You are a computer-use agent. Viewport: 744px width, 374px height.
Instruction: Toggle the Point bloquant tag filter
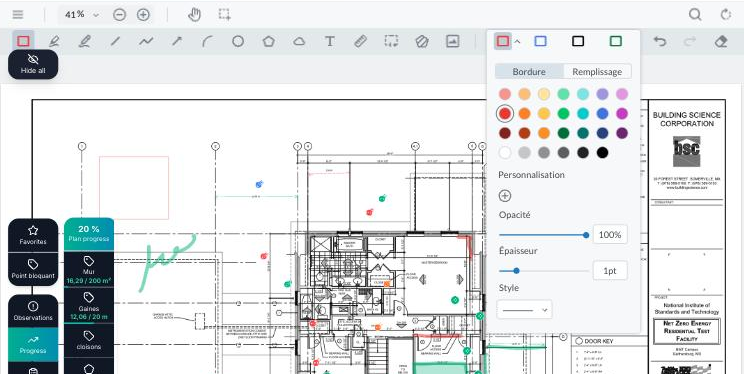[33, 269]
